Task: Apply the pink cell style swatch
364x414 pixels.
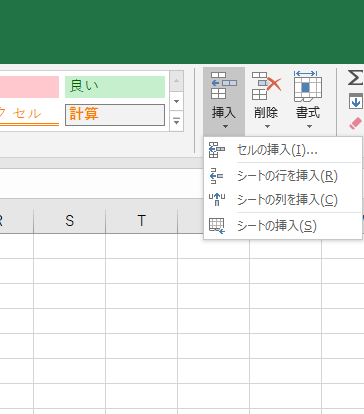Action: click(29, 87)
